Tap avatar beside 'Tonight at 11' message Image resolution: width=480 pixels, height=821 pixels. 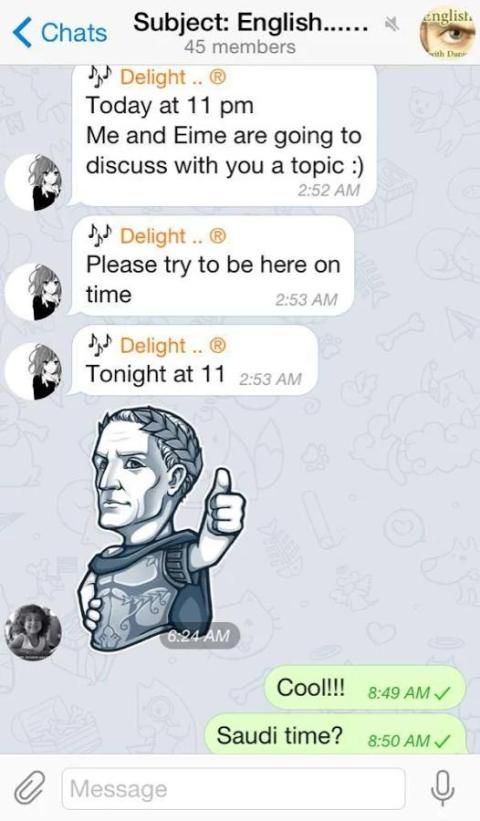click(33, 371)
